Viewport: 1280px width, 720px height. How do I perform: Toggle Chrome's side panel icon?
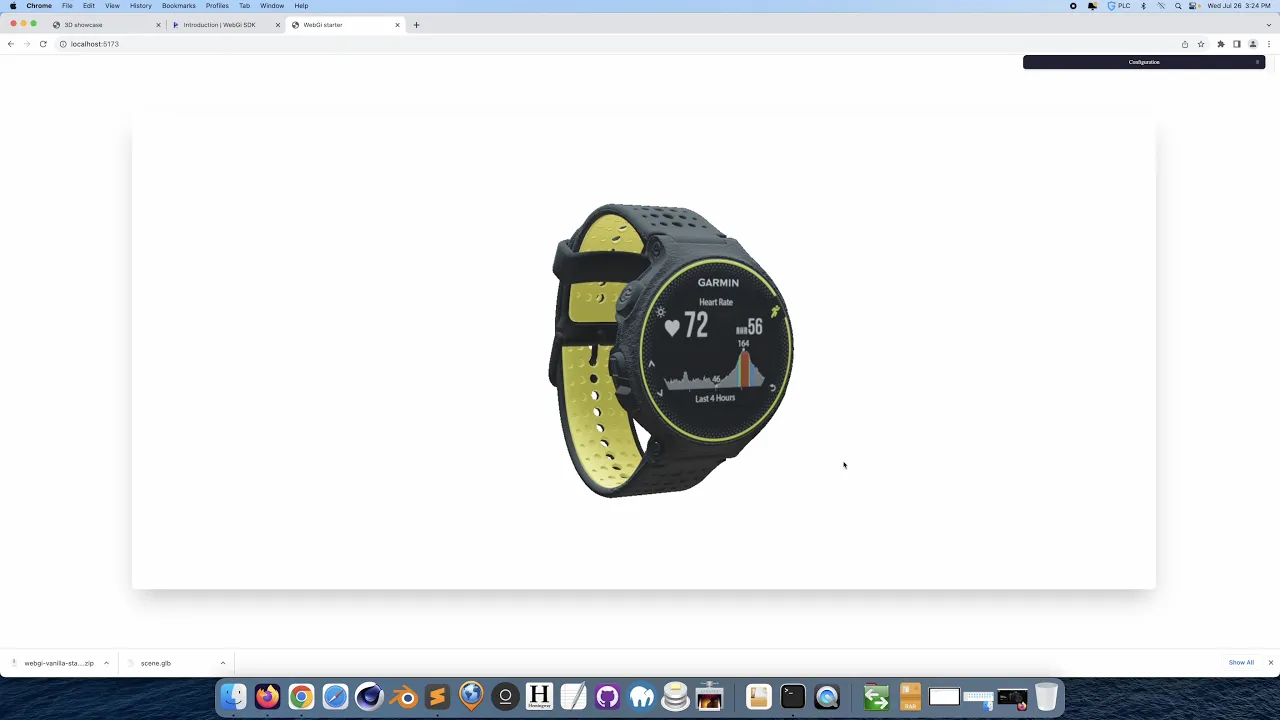(1237, 44)
